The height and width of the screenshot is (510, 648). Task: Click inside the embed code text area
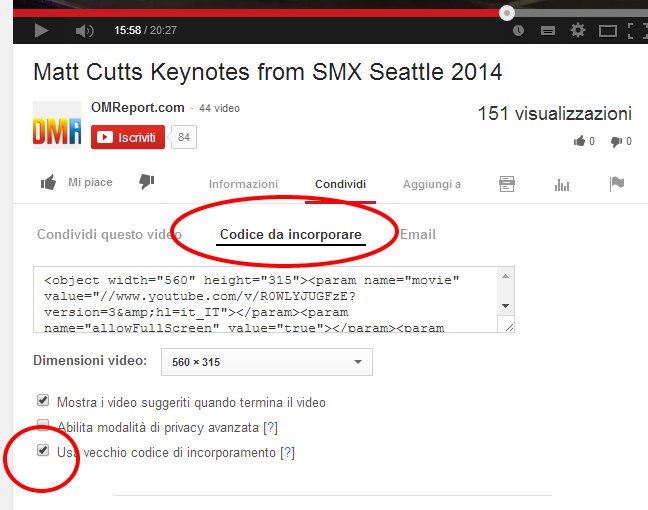tap(265, 300)
